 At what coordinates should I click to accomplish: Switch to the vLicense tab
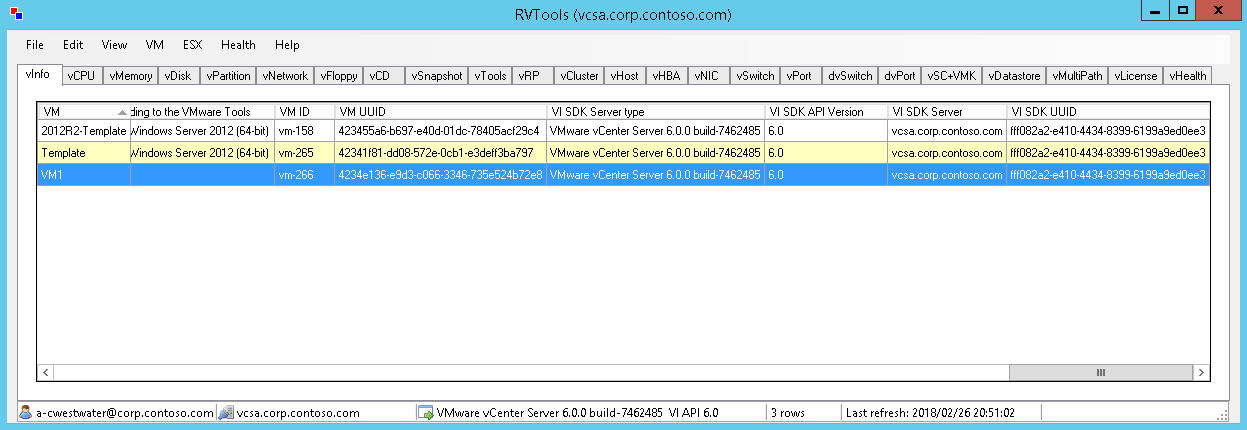(1136, 76)
